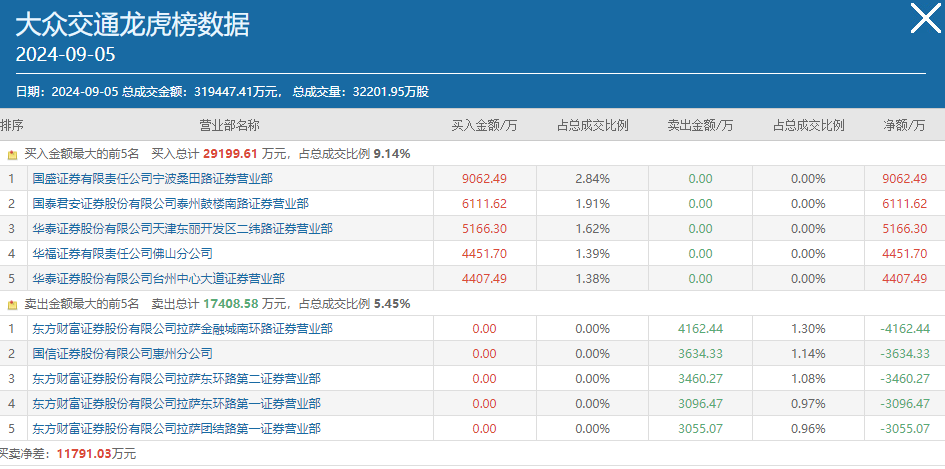This screenshot has height=469, width=945.
Task: Click net amount -3634.33
Action: click(905, 354)
